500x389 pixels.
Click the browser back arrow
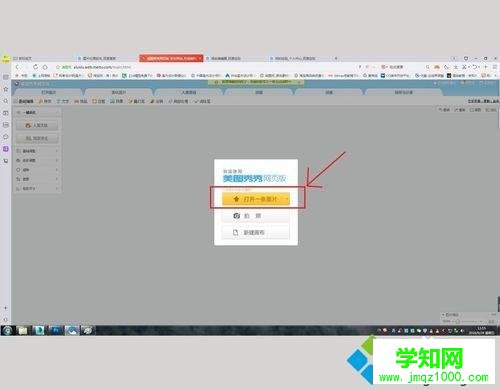[17, 67]
